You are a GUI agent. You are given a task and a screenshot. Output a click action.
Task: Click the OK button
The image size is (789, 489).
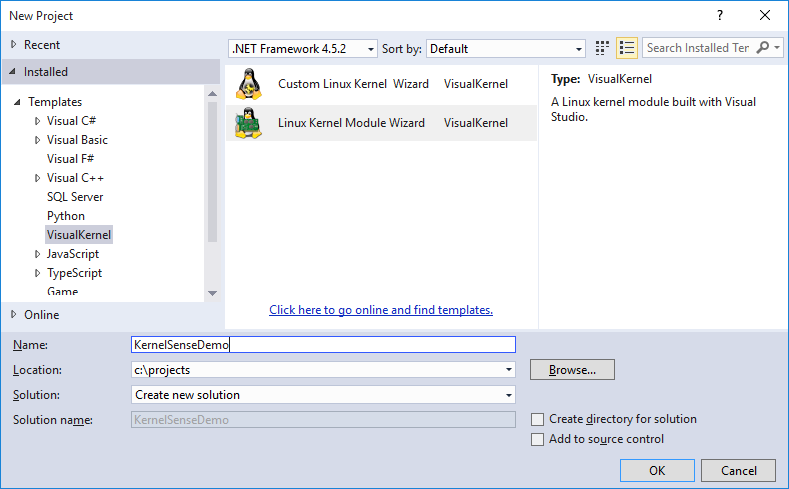click(657, 470)
